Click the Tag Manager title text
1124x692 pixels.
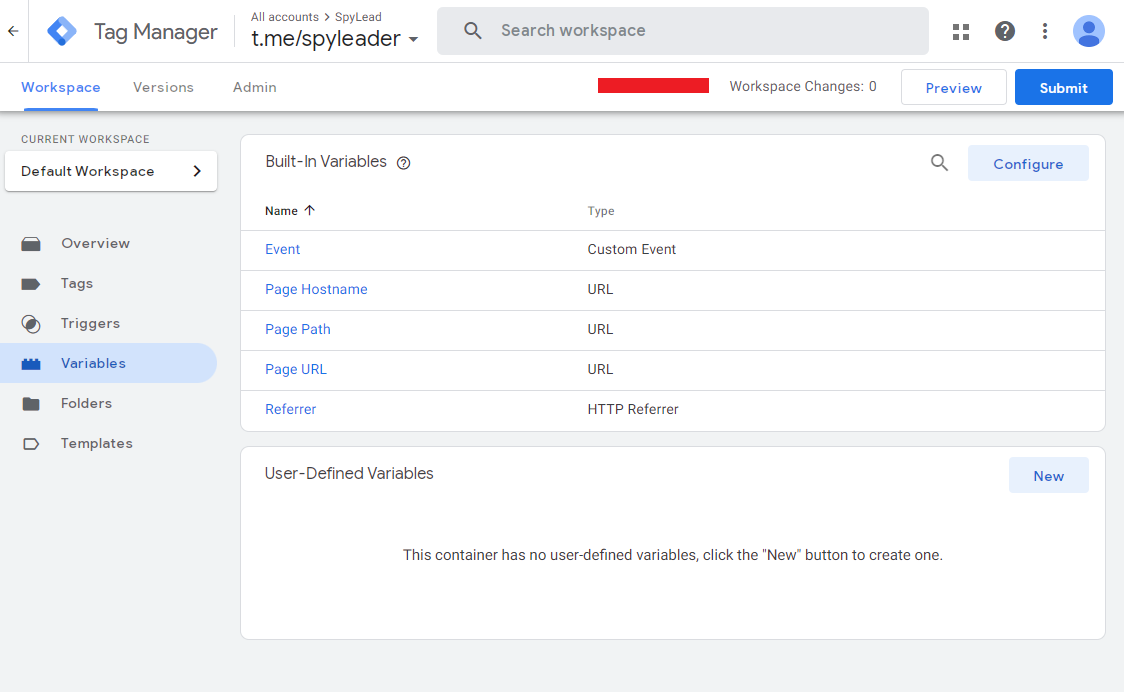pos(156,32)
